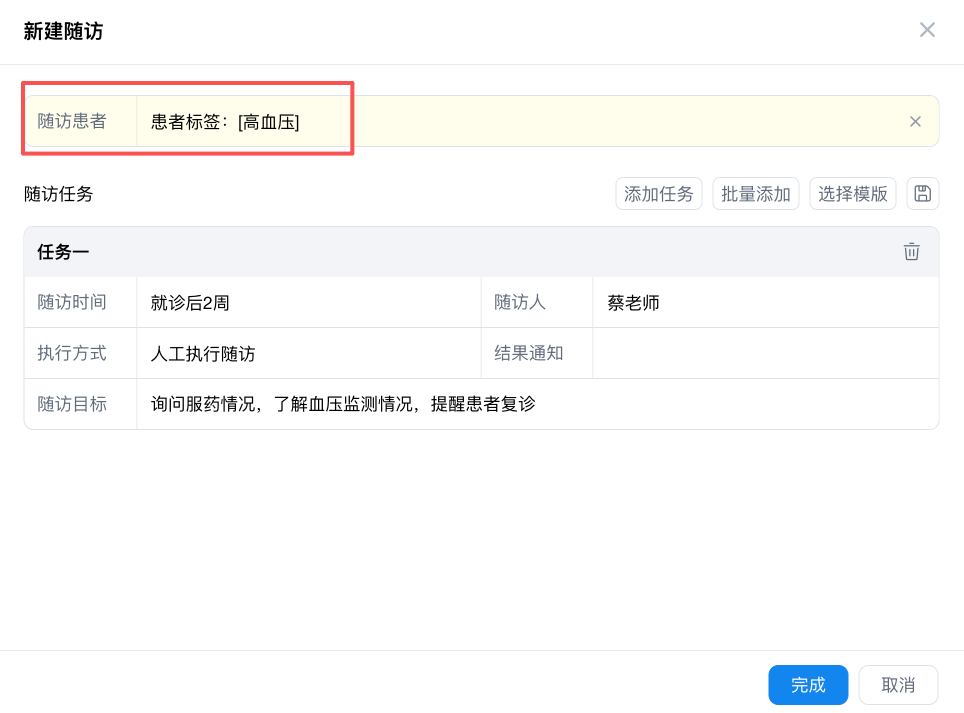Click 选择模版 to pick a template

coord(852,193)
